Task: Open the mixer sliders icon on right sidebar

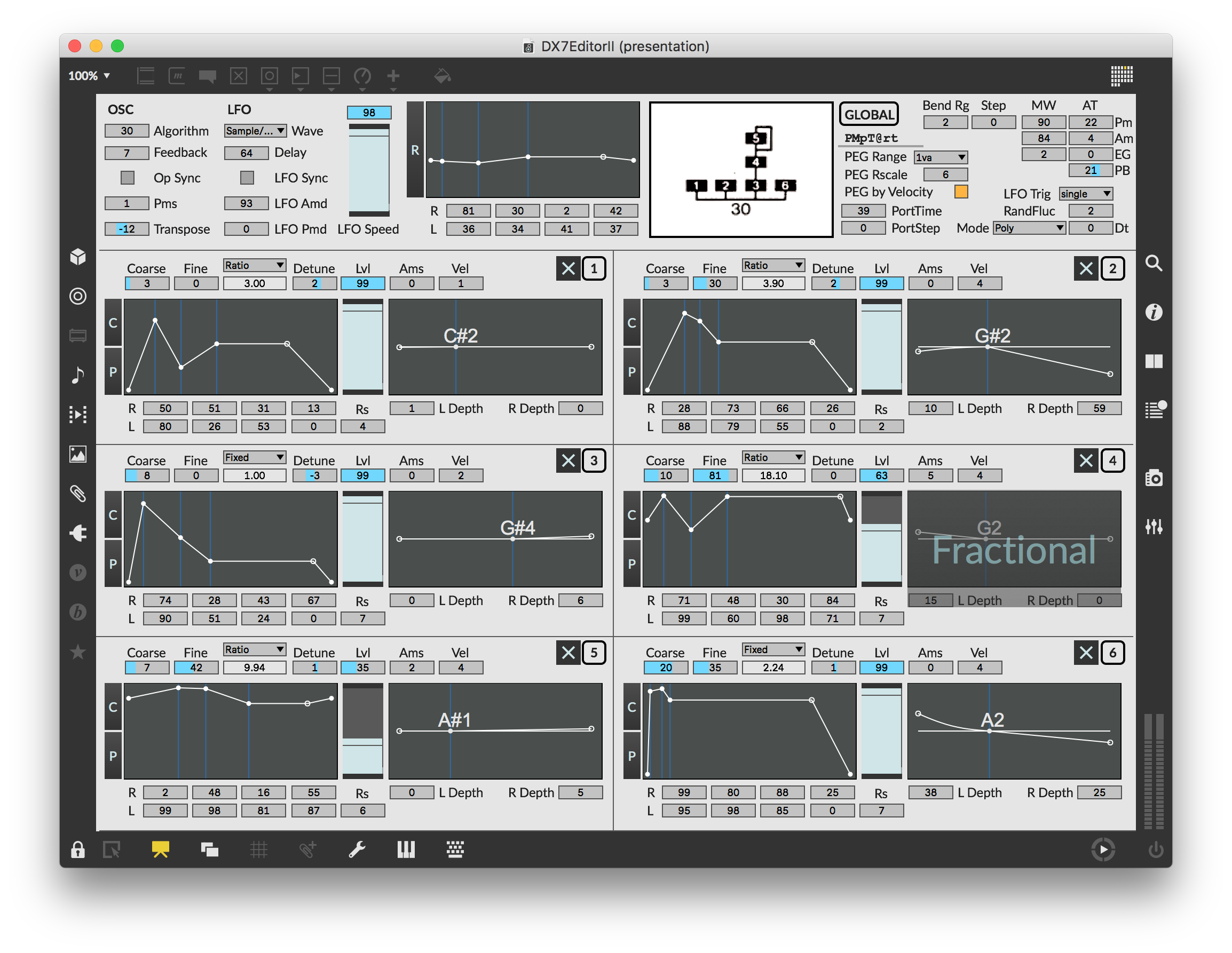Action: (1154, 526)
